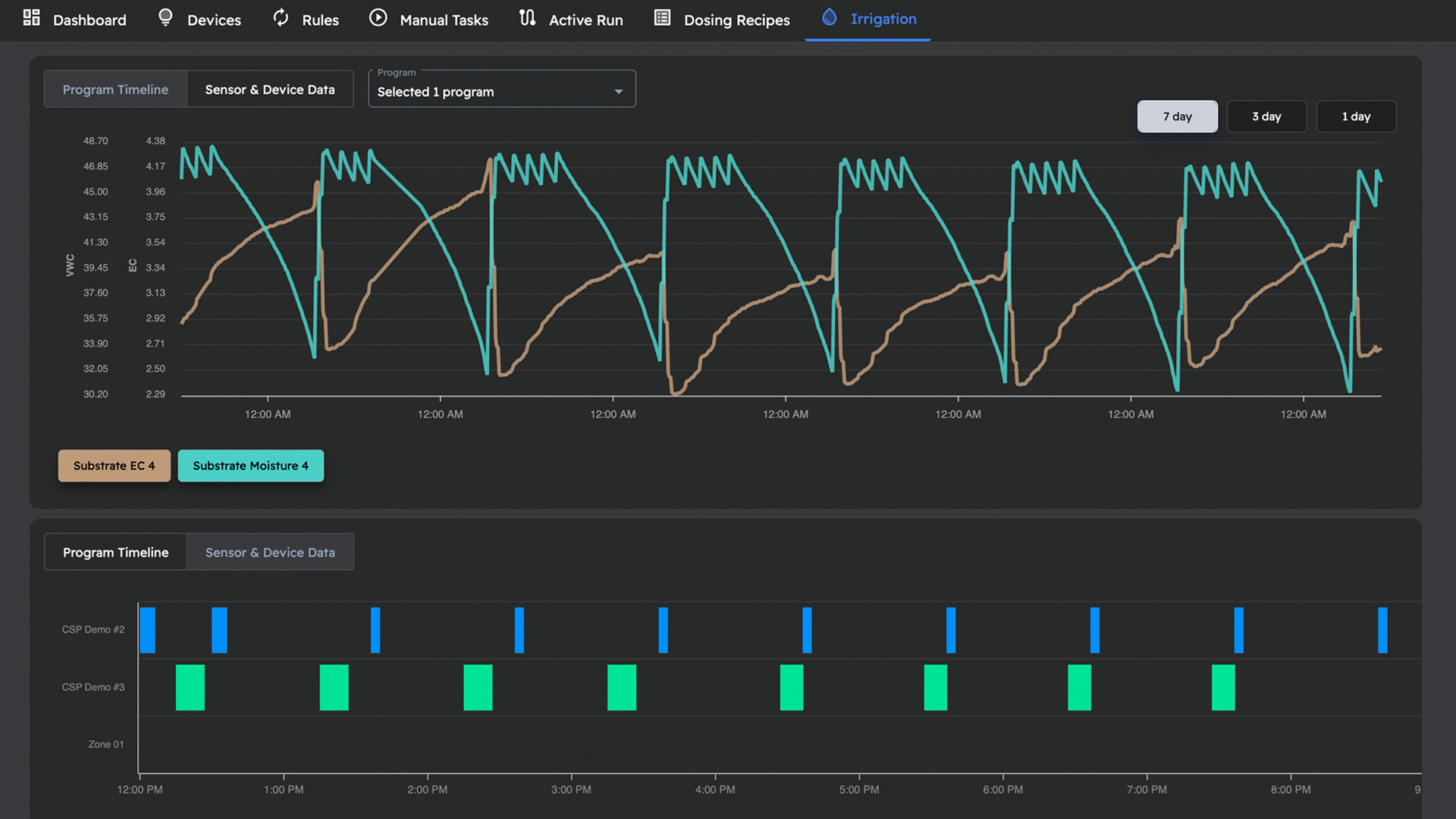
Task: Switch chart to 3 day range
Action: [x=1266, y=116]
